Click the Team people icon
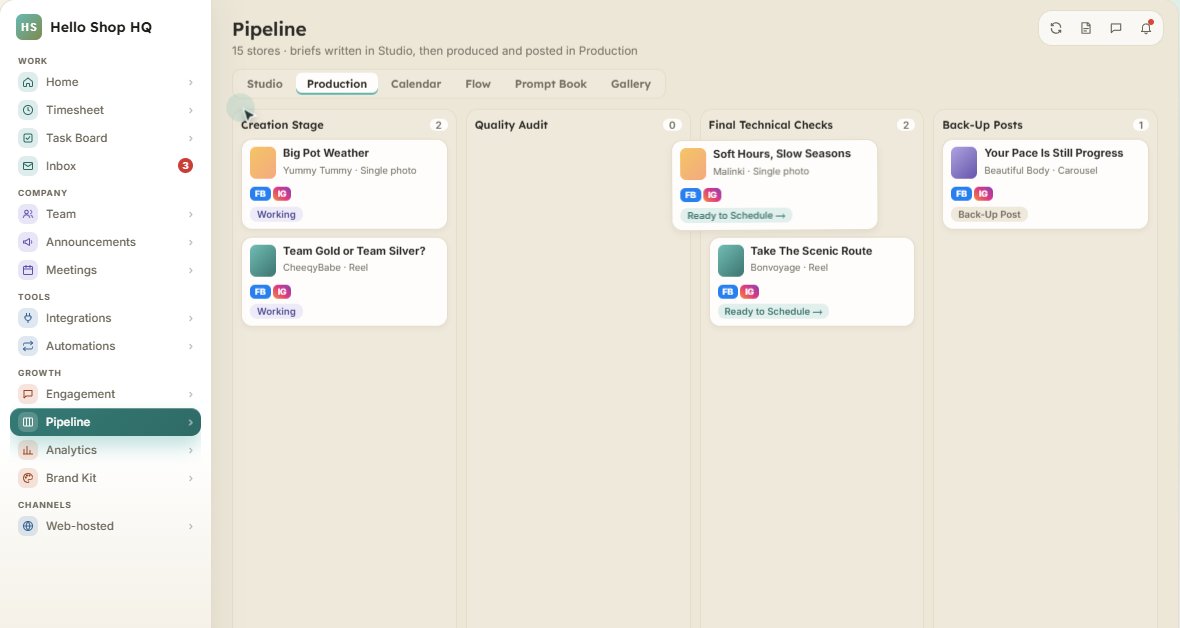Screen dimensions: 1180x628 coord(28,214)
